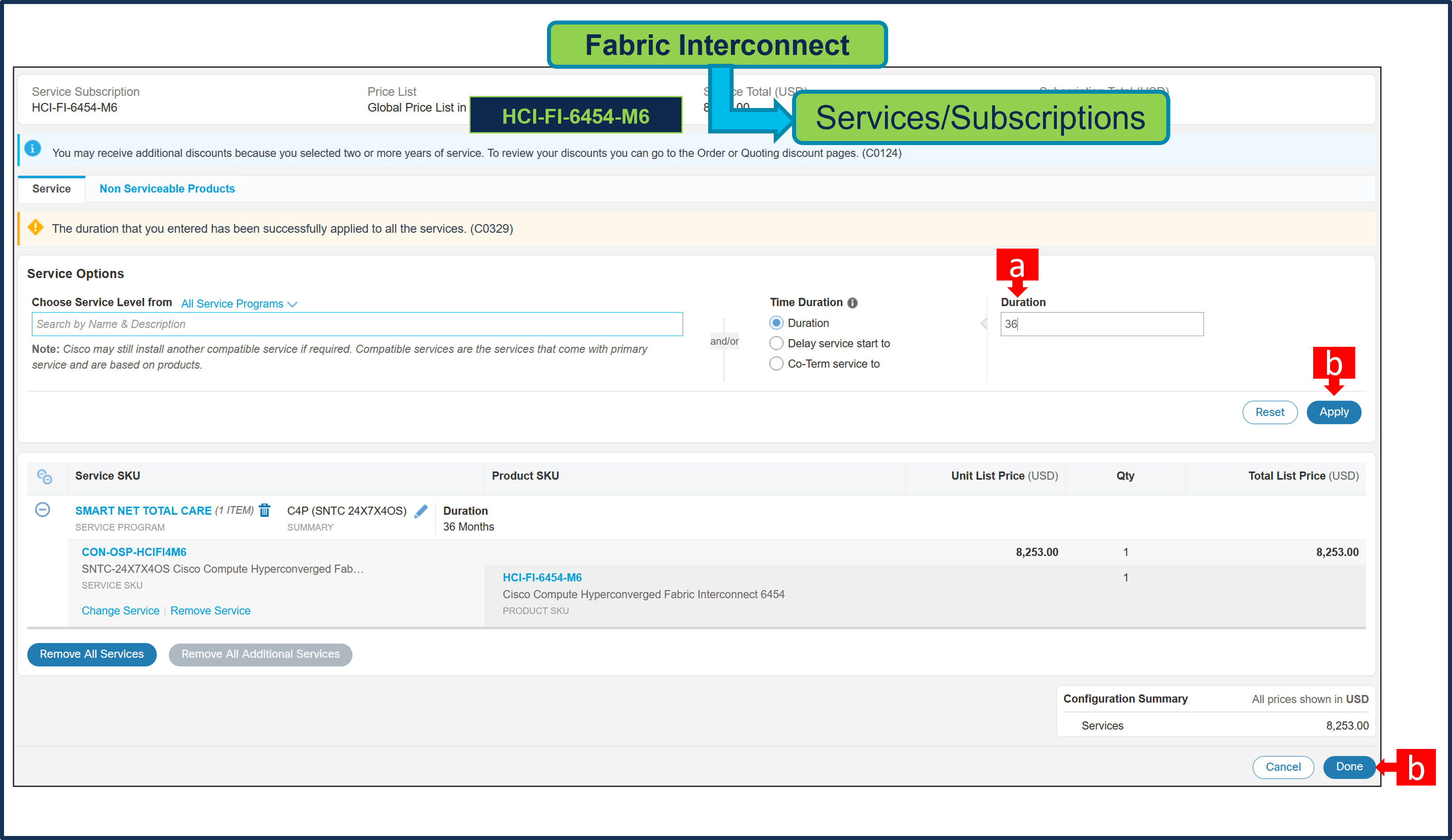Select the Duration radio button
The height and width of the screenshot is (840, 1452).
[x=776, y=323]
